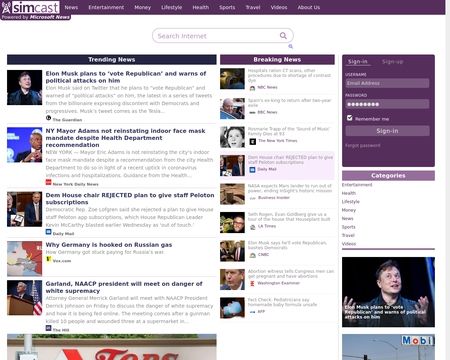
Task: Open Elon Musk 'vote Republican' headline
Action: click(126, 77)
